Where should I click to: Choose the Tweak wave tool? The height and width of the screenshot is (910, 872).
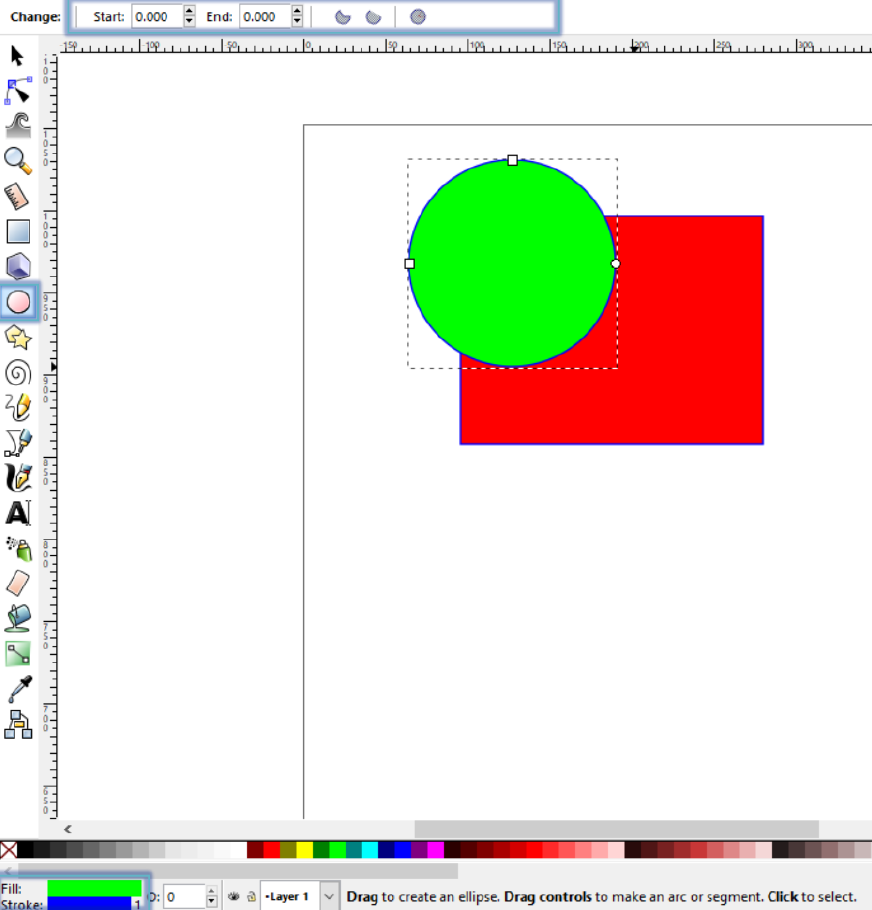pos(18,125)
